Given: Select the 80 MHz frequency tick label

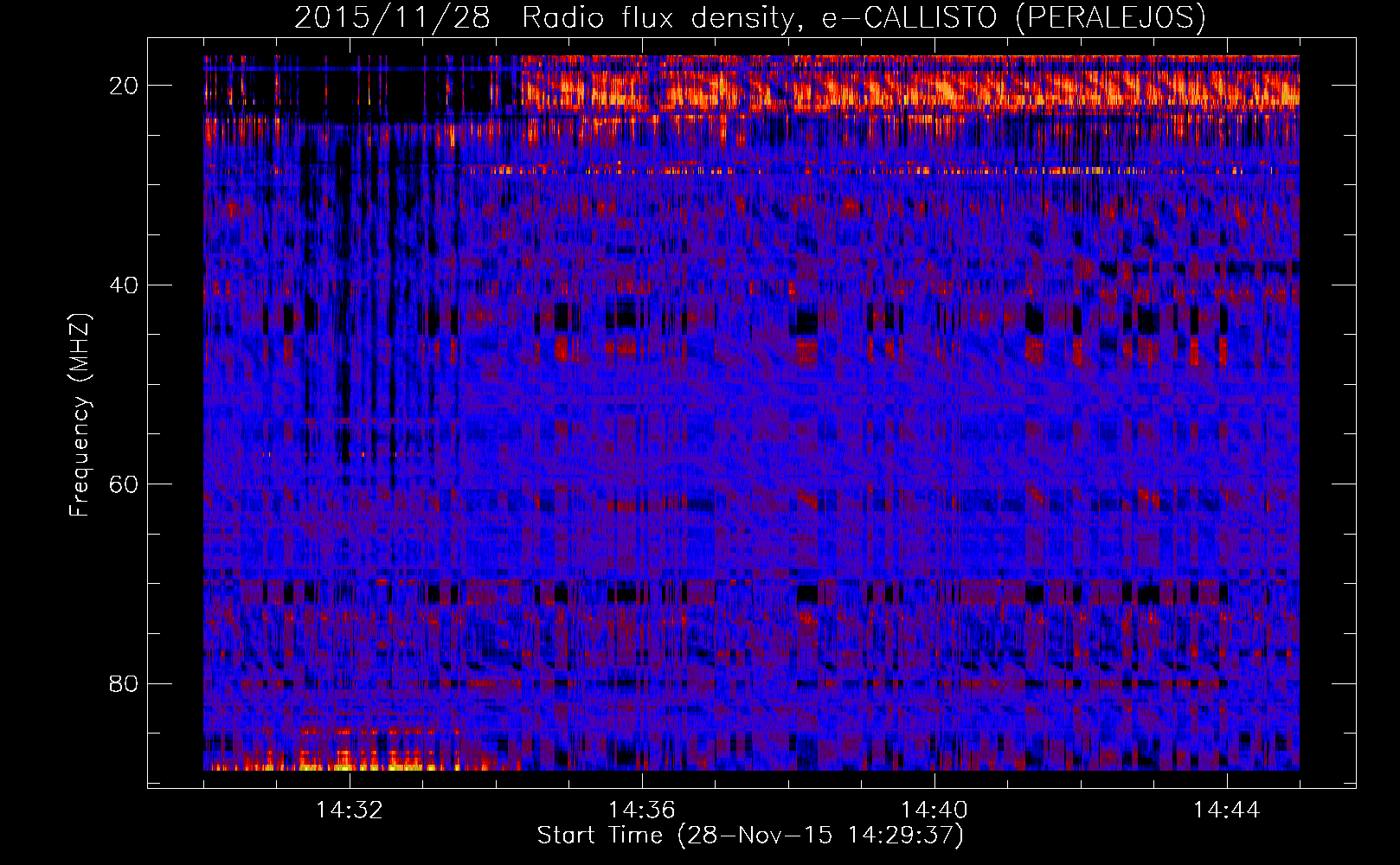Looking at the screenshot, I should tap(125, 683).
